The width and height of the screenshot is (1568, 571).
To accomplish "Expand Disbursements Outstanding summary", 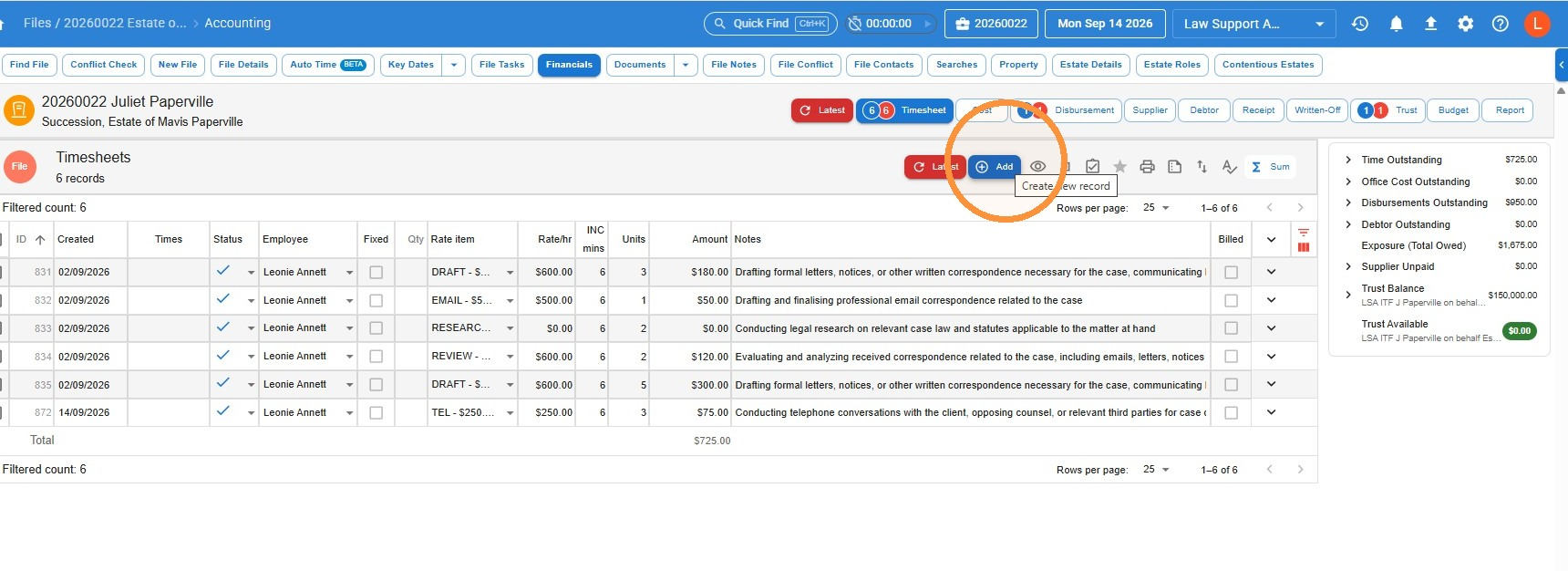I will (1348, 202).
